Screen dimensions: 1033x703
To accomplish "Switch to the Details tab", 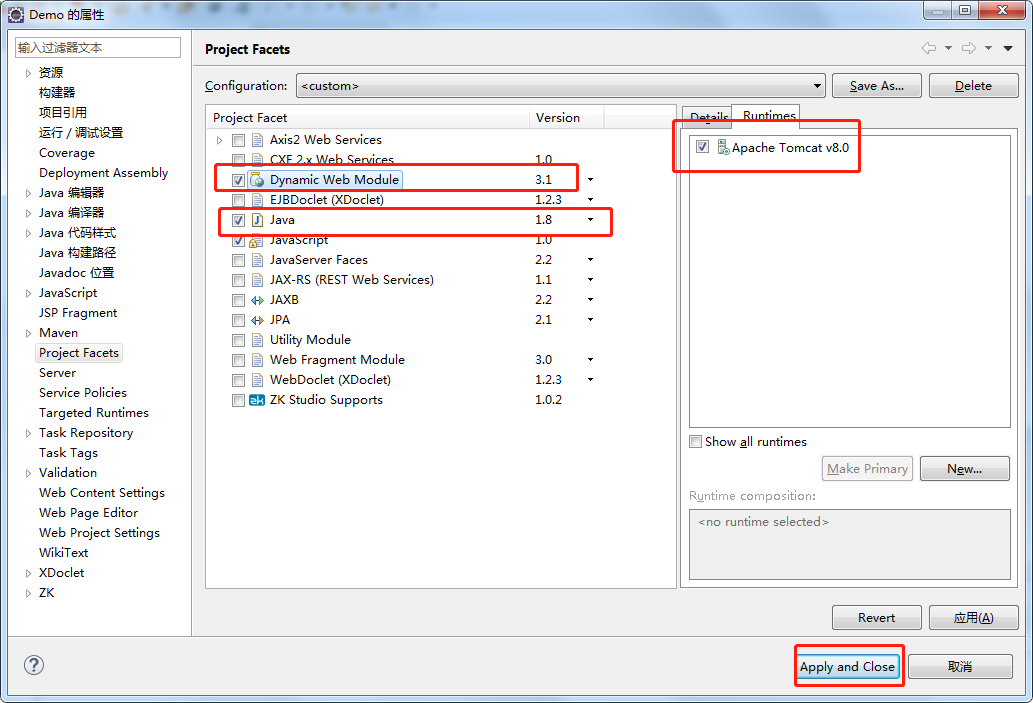I will [707, 117].
